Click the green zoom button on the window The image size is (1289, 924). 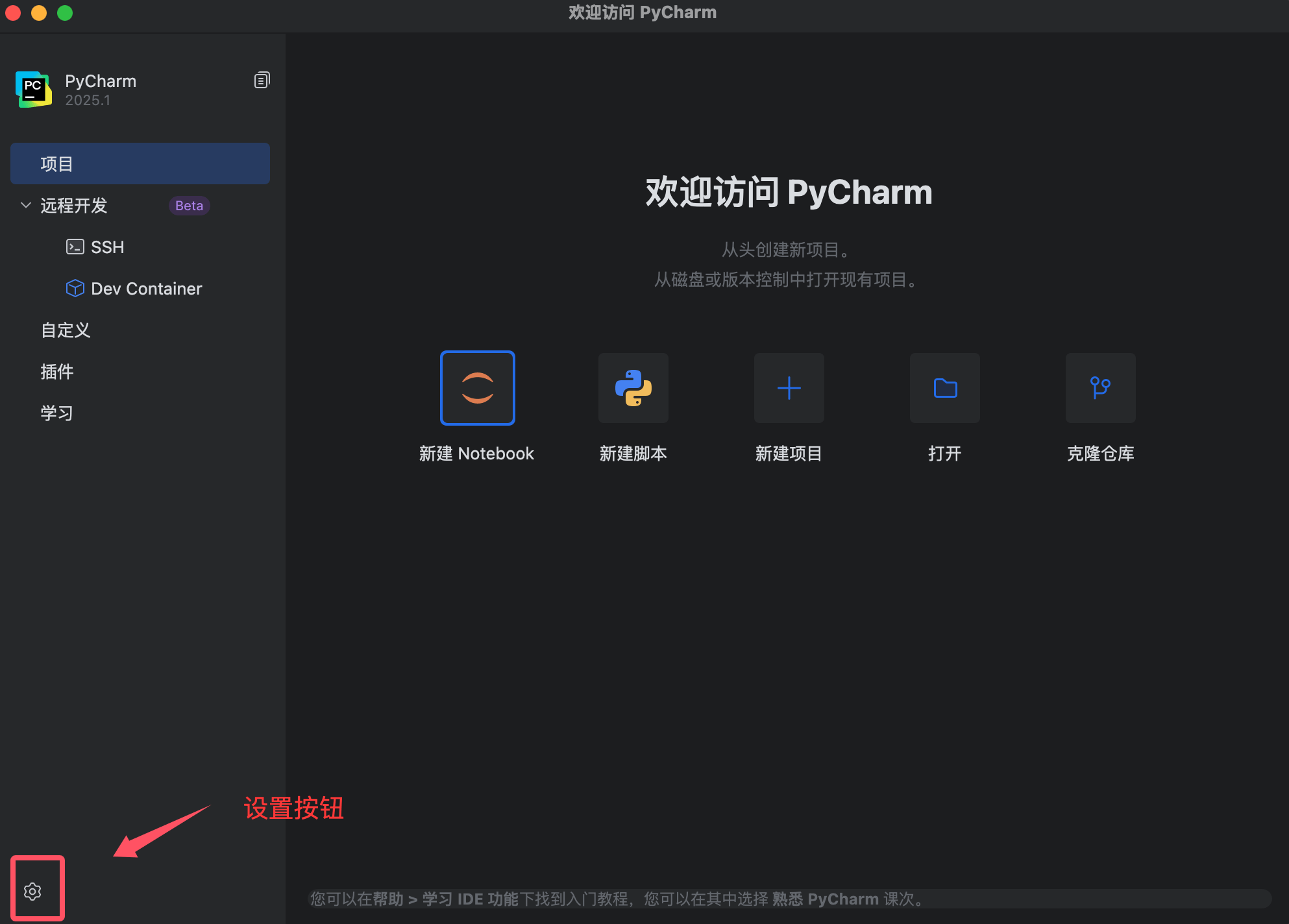[x=65, y=13]
